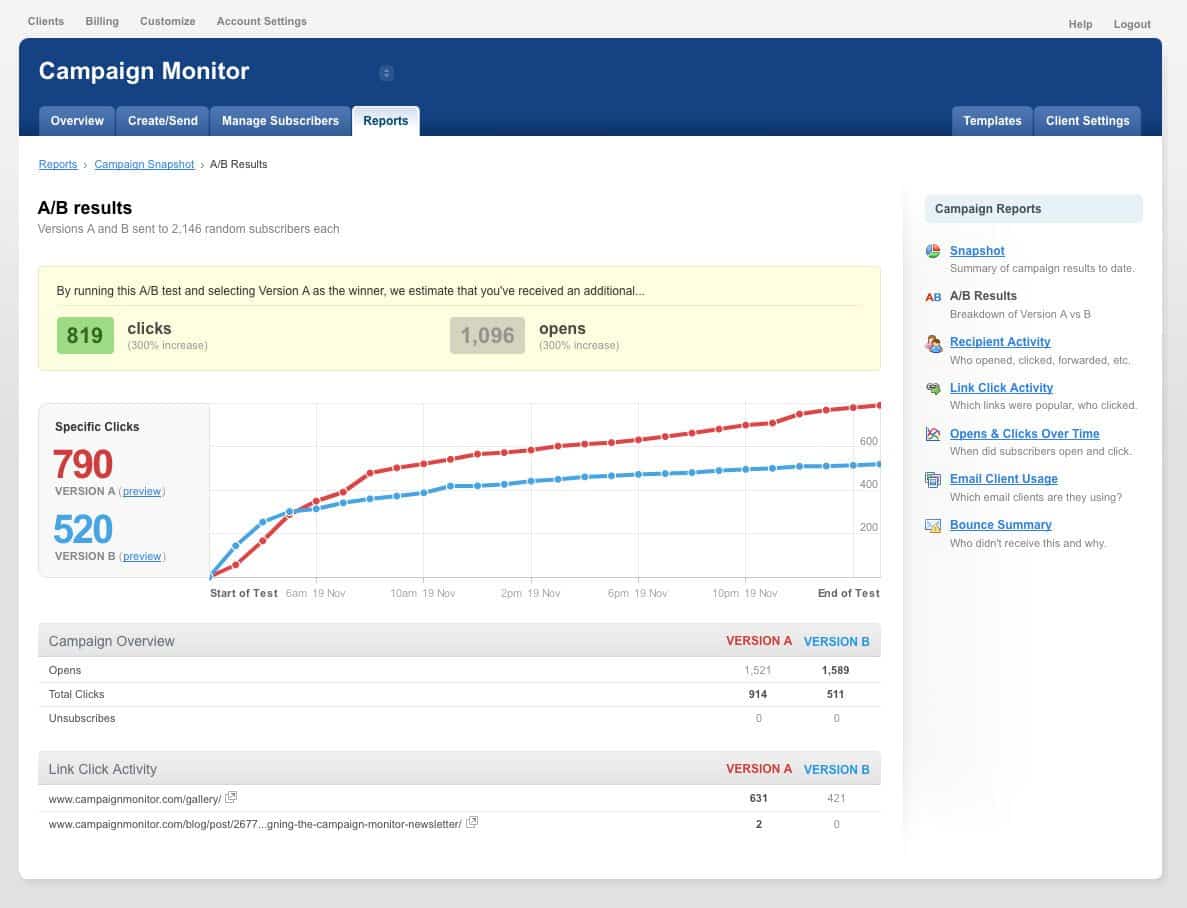Select the Reports tab
Viewport: 1187px width, 908px height.
(x=385, y=121)
